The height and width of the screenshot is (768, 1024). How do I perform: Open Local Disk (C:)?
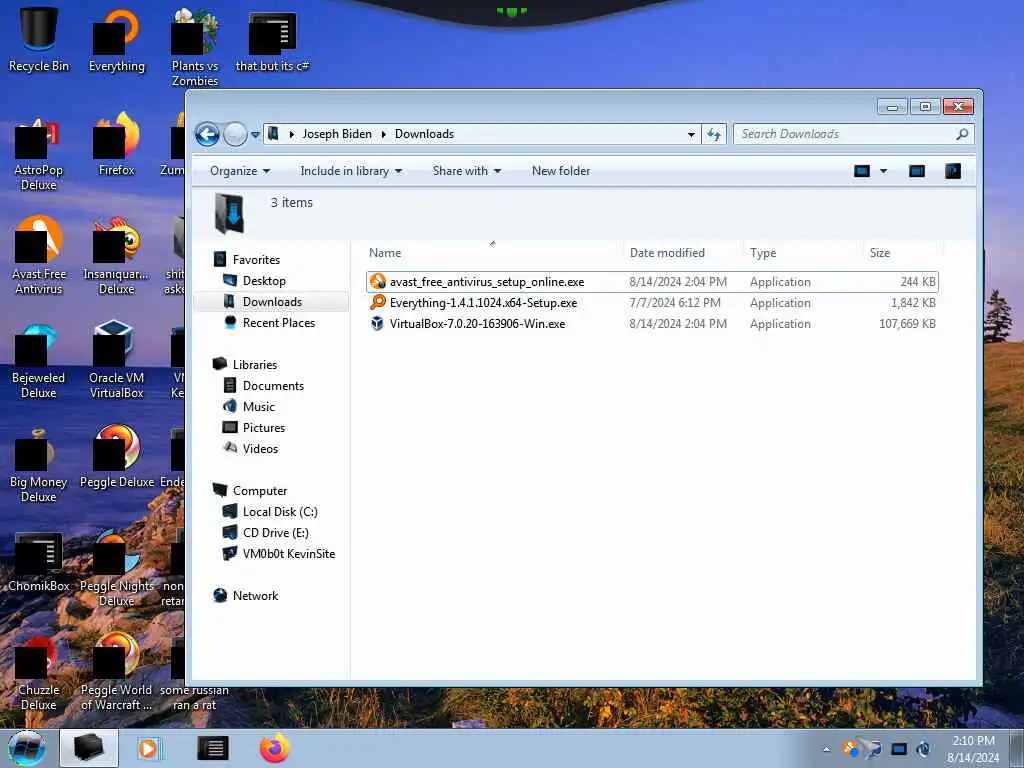pyautogui.click(x=280, y=512)
